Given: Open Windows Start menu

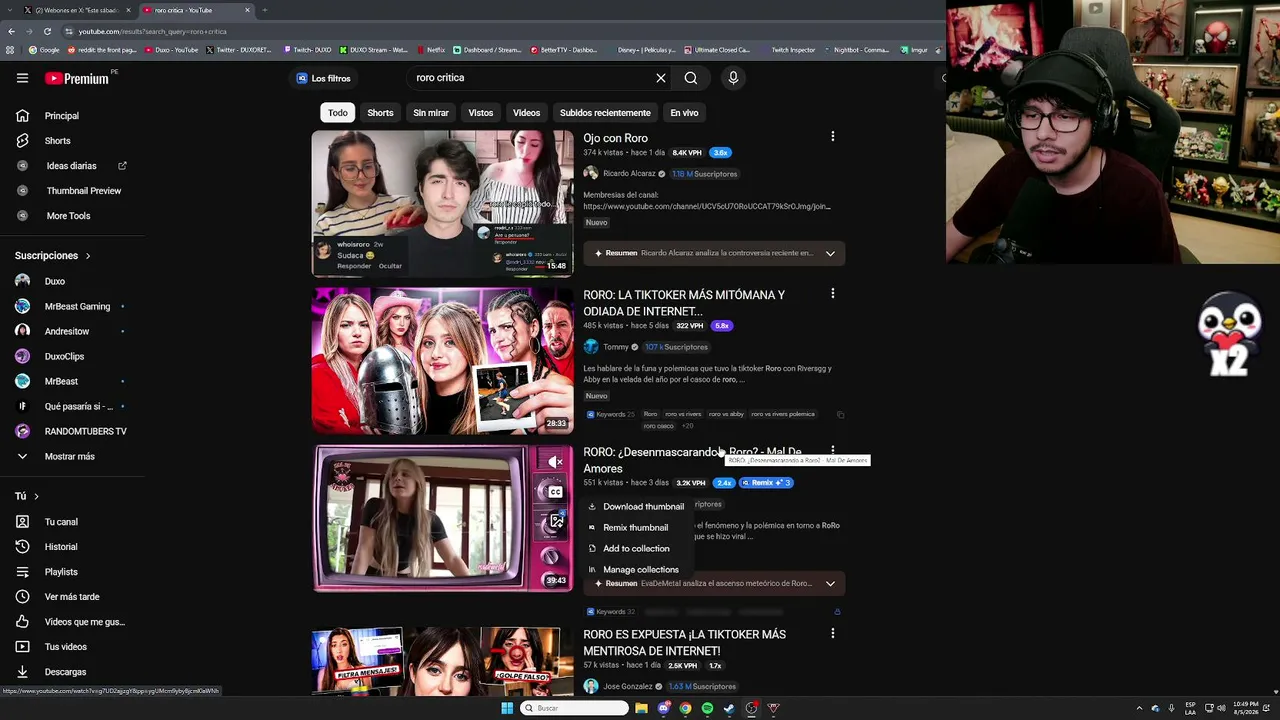Looking at the screenshot, I should [507, 708].
